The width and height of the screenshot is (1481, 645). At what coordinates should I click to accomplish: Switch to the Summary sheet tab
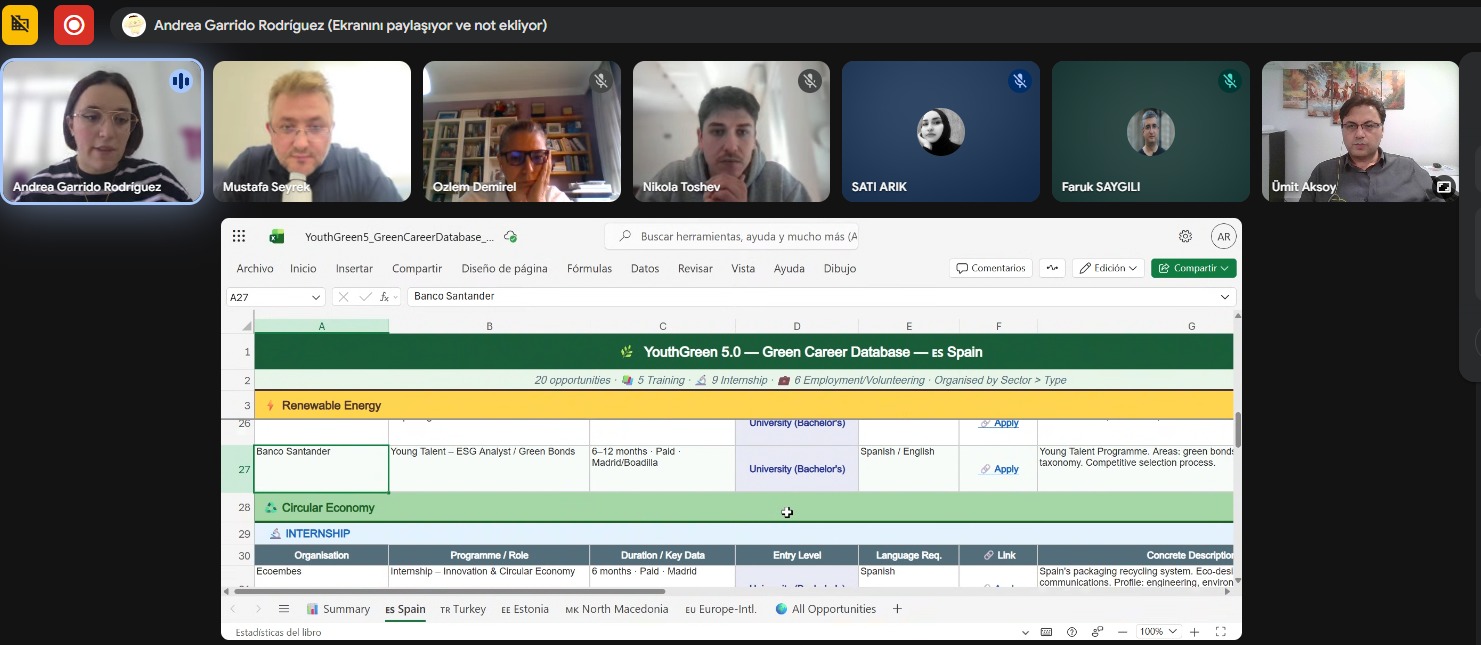(338, 609)
